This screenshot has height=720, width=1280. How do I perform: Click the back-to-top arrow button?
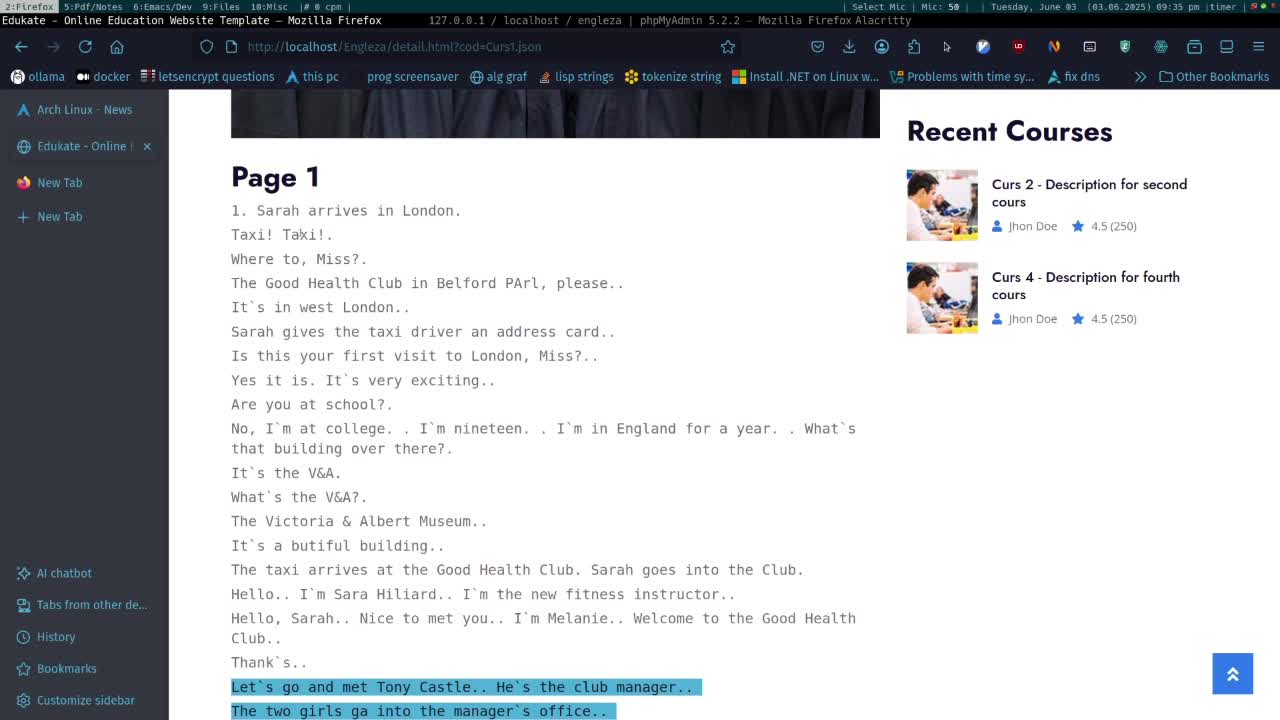[x=1233, y=674]
